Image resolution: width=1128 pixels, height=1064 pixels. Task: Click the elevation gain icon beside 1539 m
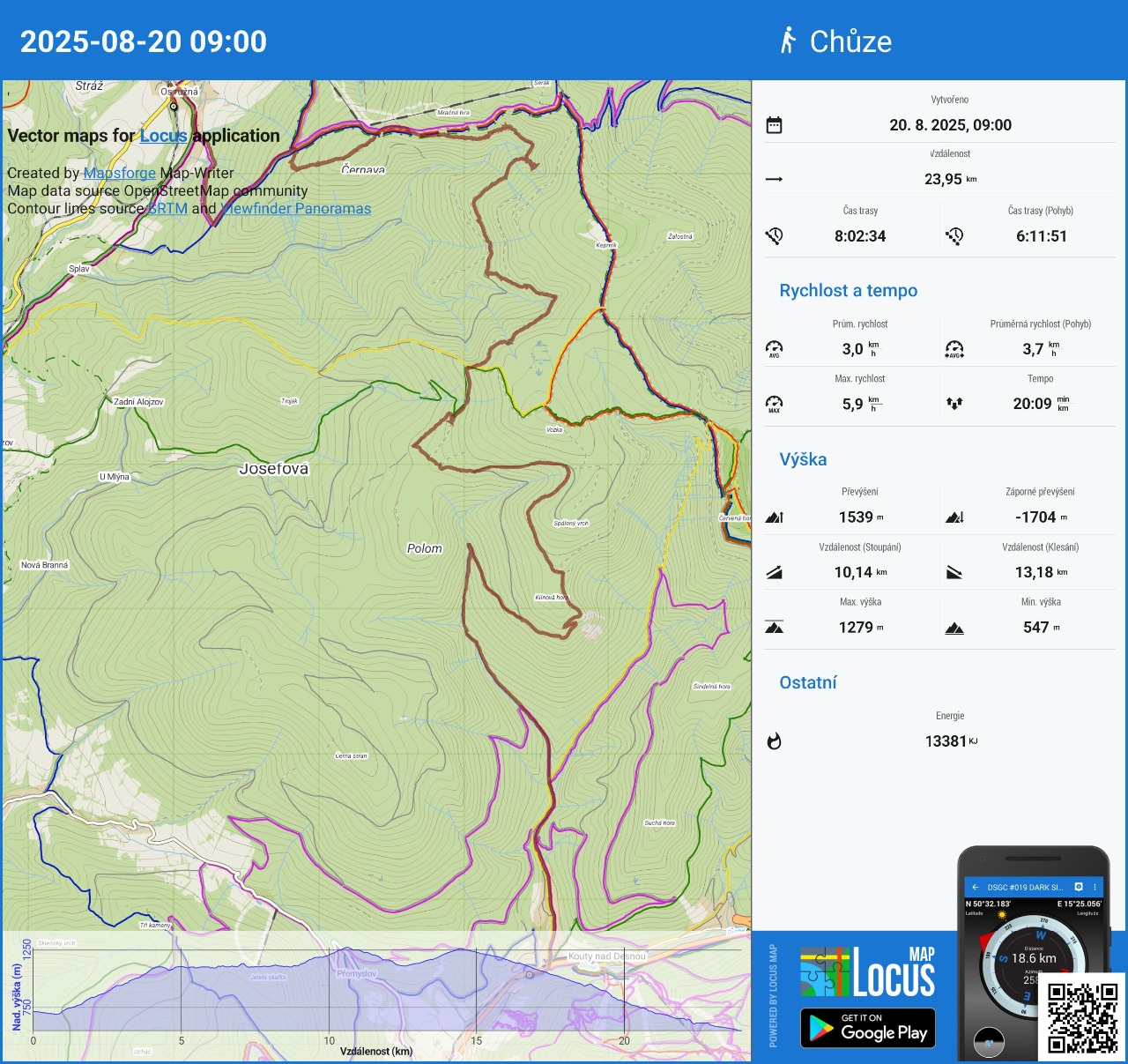[774, 517]
